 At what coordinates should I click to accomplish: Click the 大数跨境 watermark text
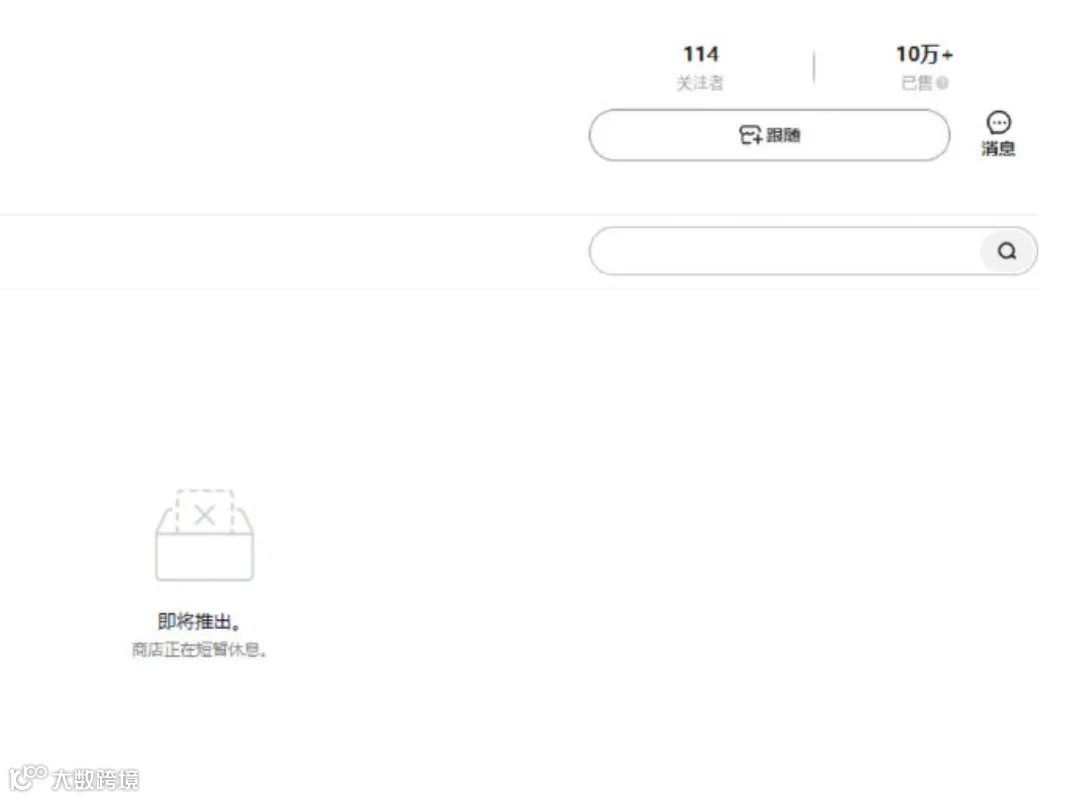[x=96, y=779]
